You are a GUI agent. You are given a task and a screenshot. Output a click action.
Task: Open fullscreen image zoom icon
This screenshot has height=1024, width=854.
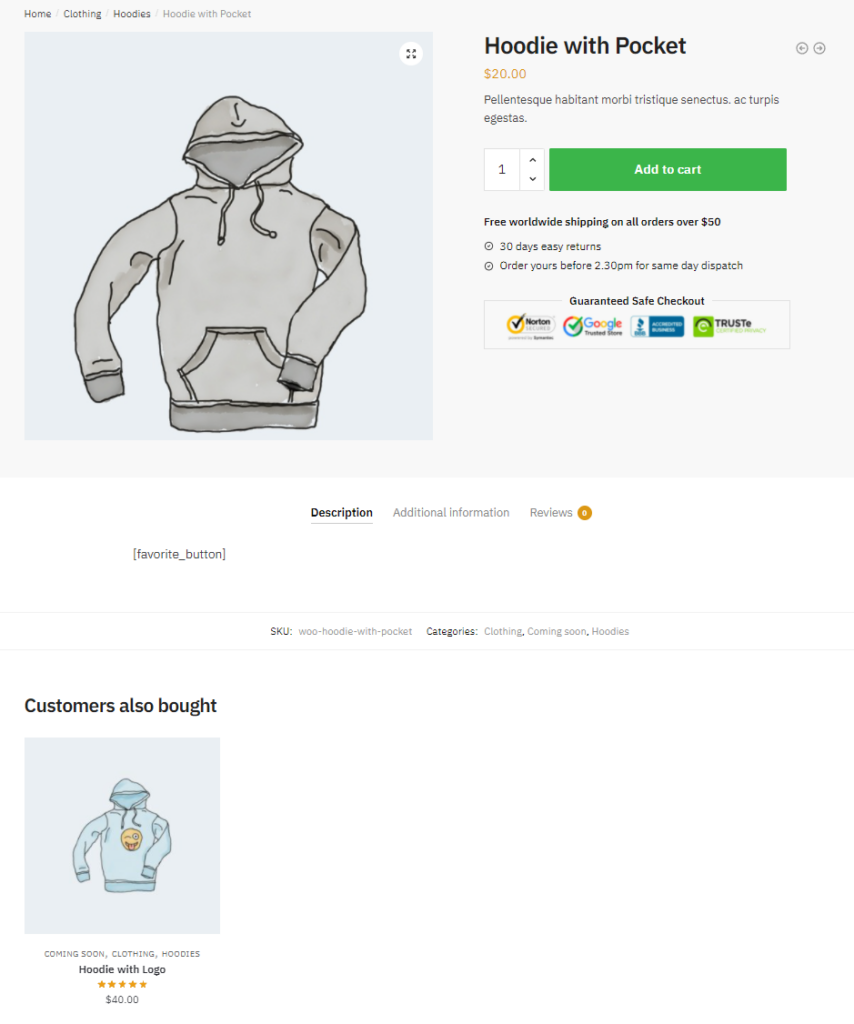[x=411, y=54]
